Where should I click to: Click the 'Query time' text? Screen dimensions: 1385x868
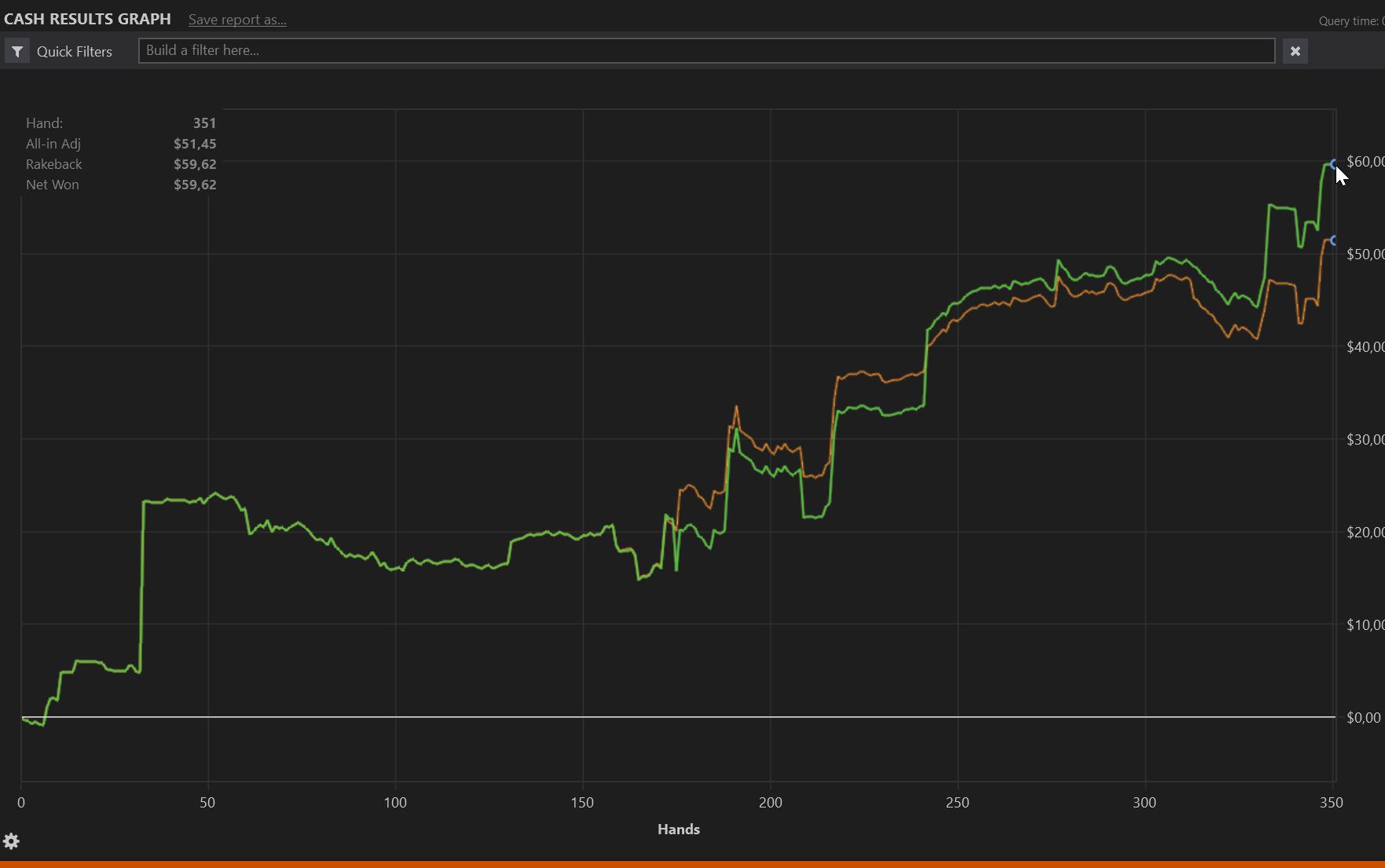tap(1351, 21)
